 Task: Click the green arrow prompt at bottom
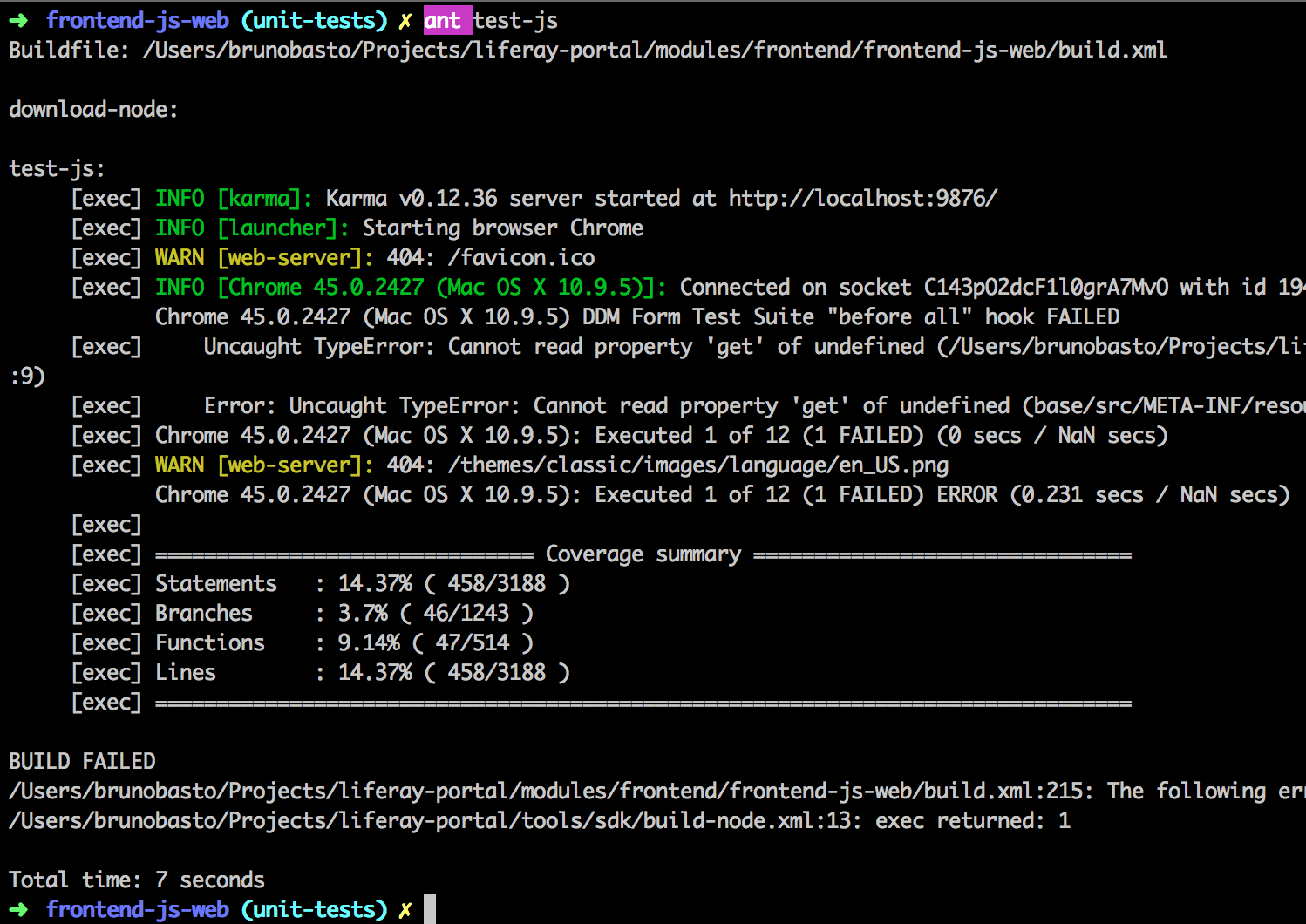(18, 910)
